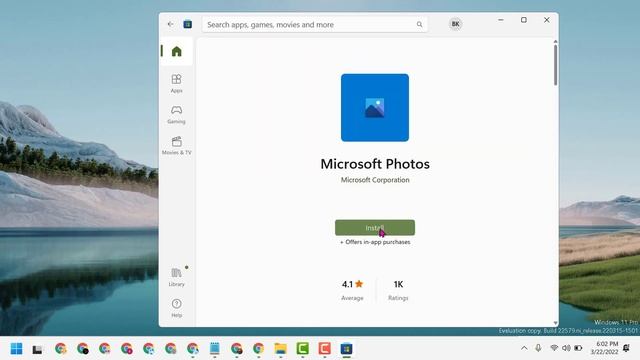The width and height of the screenshot is (640, 360).
Task: Open Notepad from the taskbar
Action: click(215, 349)
